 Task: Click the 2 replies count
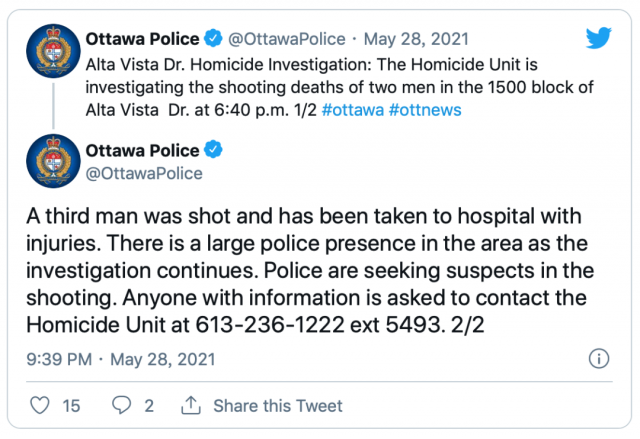pos(149,406)
